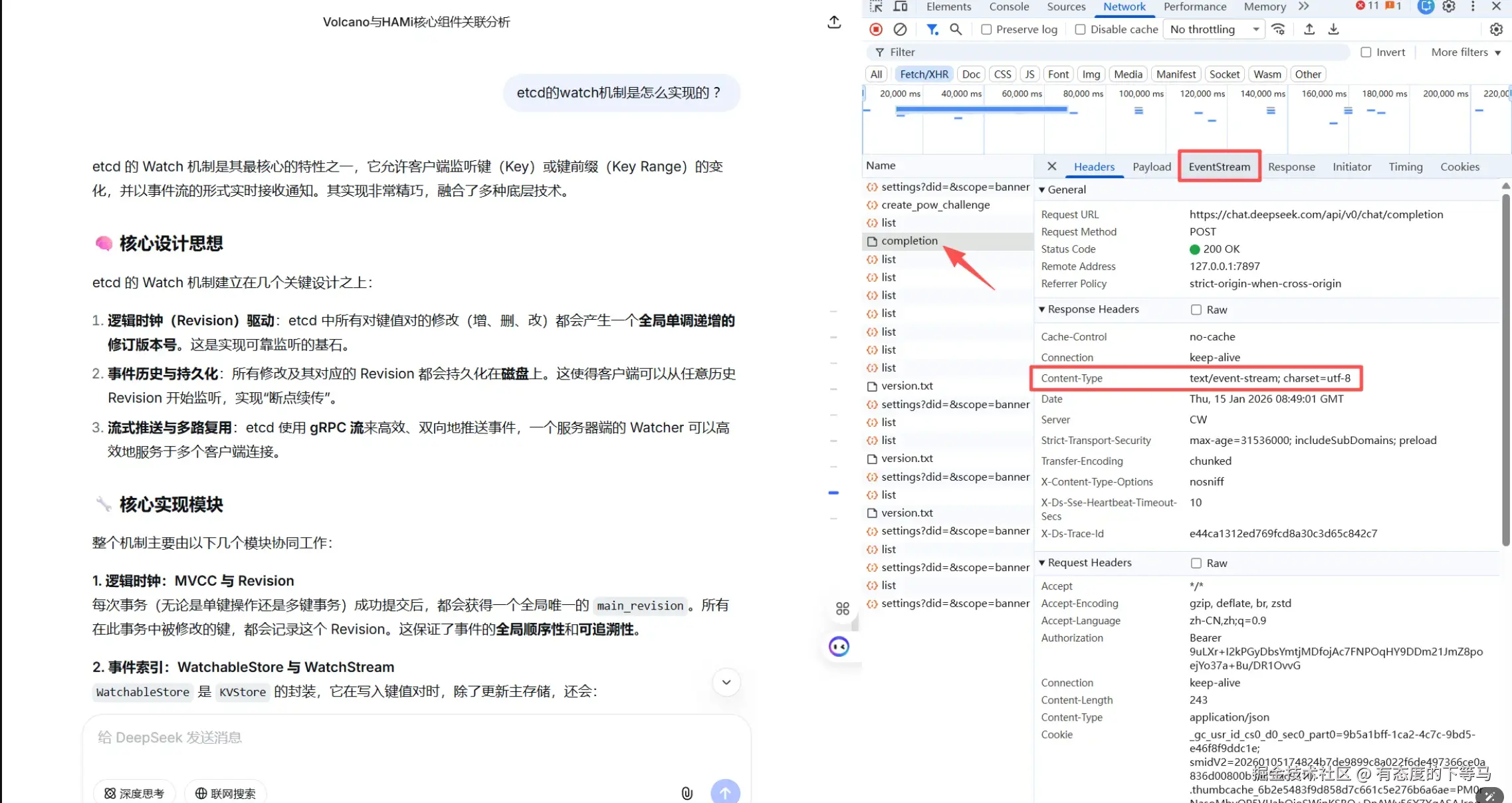This screenshot has width=1512, height=803.
Task: Clear the network log
Action: pyautogui.click(x=900, y=29)
